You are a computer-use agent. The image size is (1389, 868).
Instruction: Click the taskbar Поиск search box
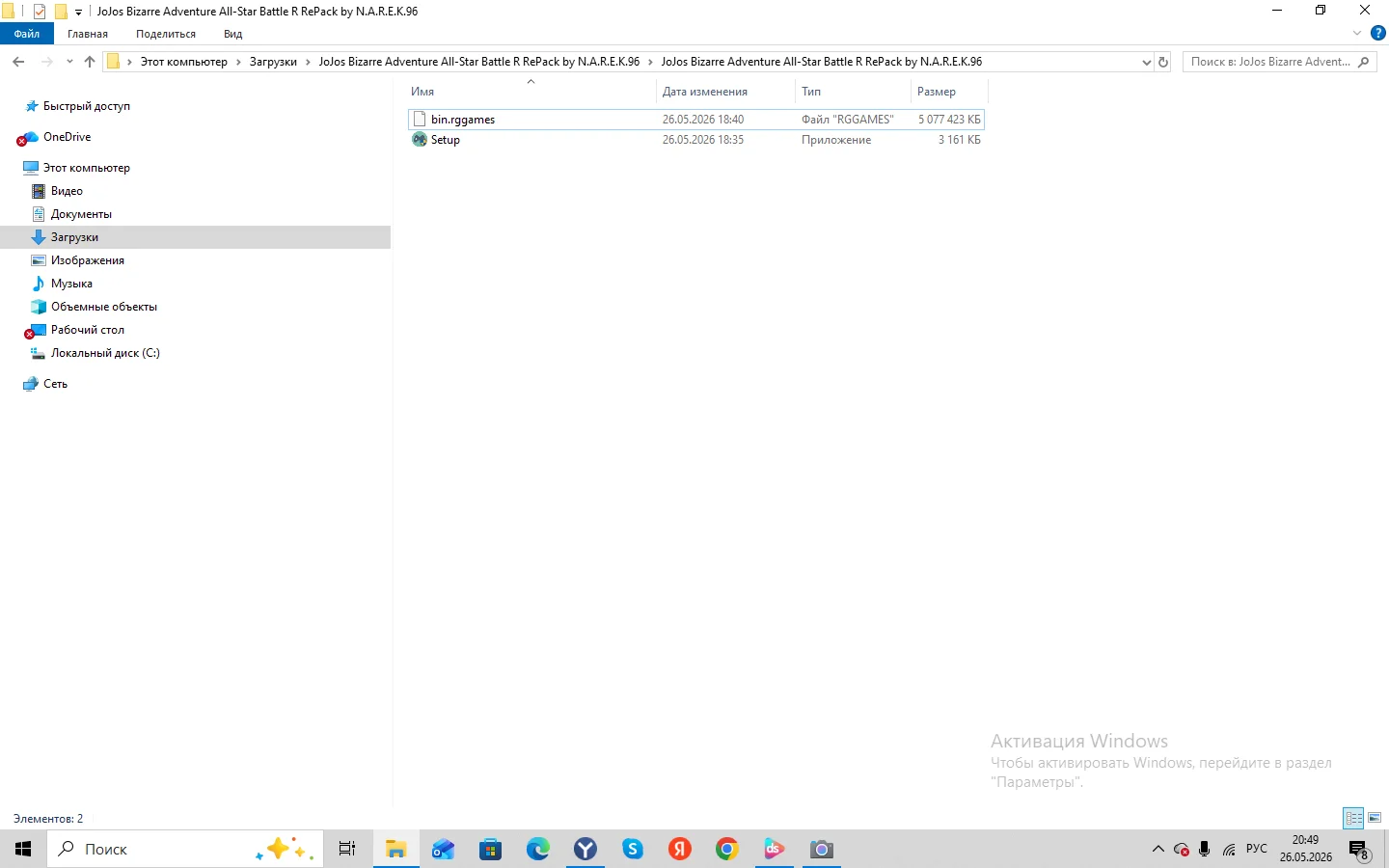tap(185, 849)
